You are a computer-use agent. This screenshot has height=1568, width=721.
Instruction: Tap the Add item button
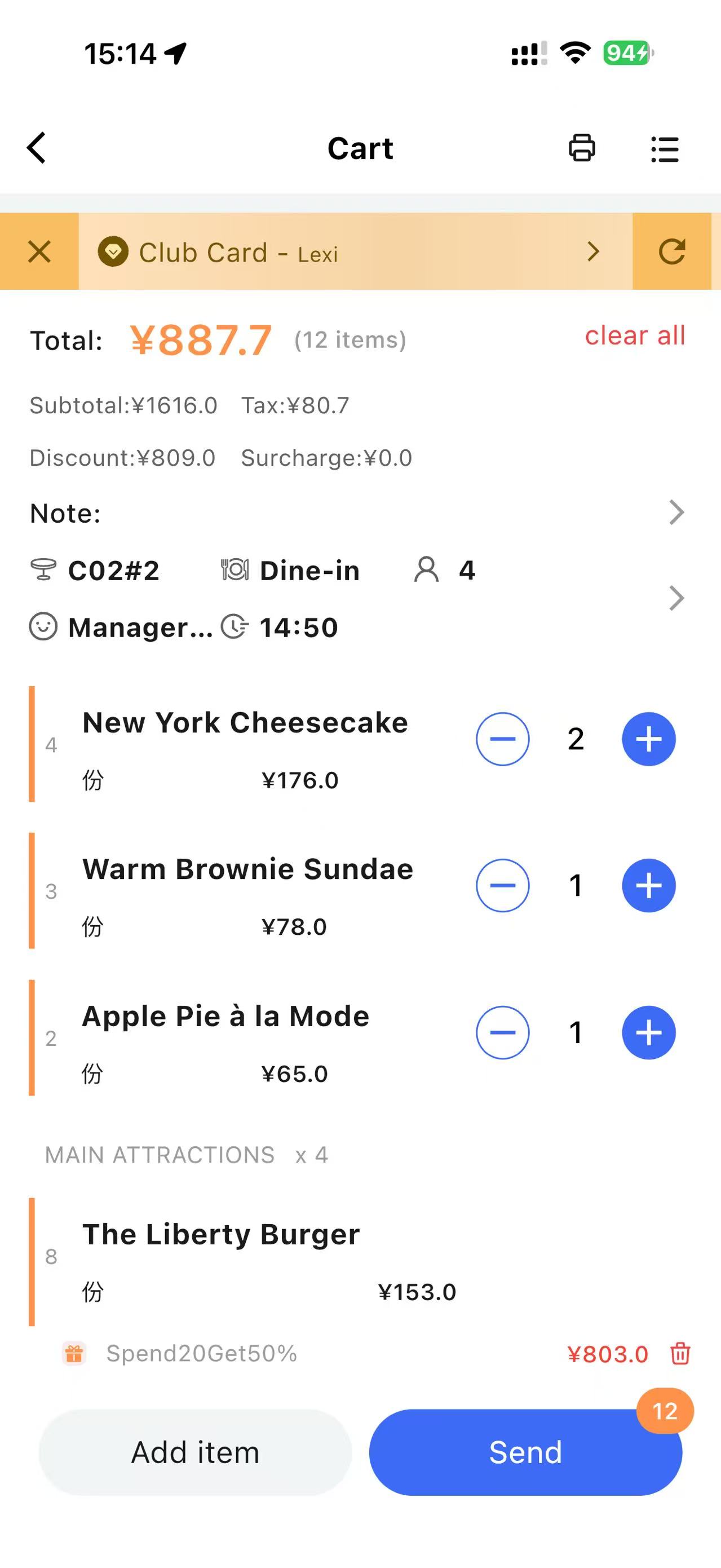[195, 1452]
